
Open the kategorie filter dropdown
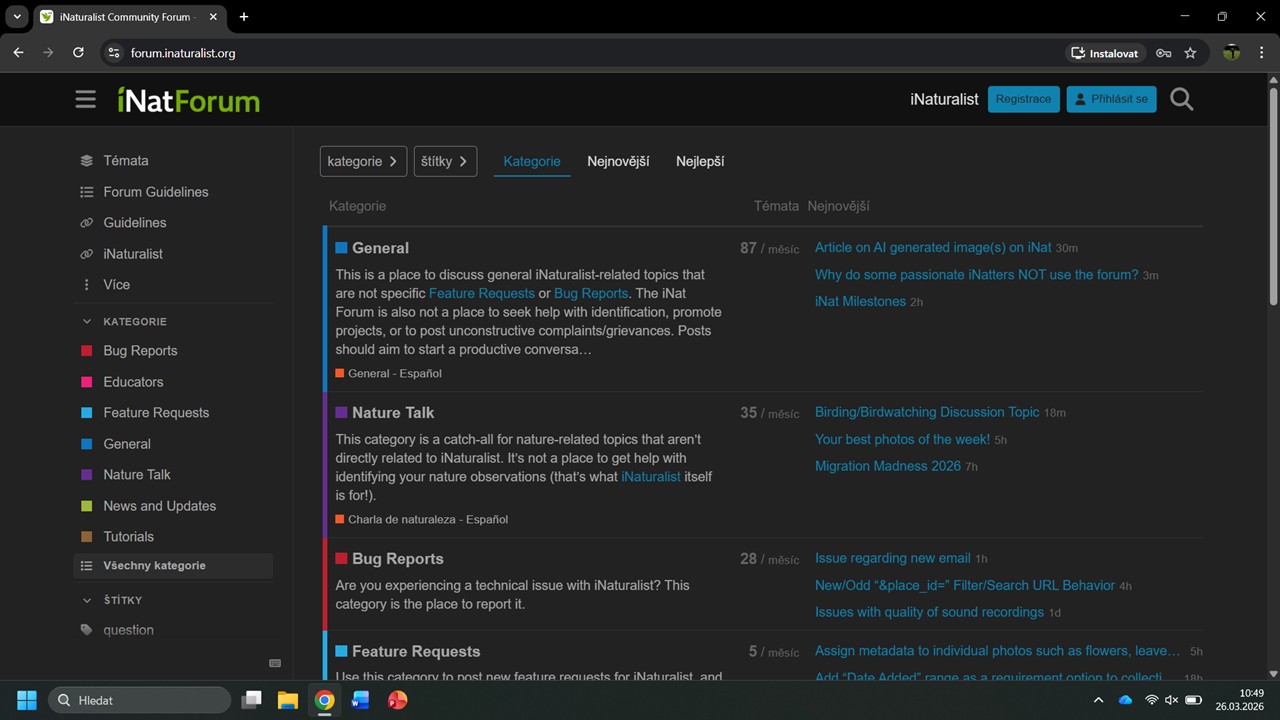363,161
